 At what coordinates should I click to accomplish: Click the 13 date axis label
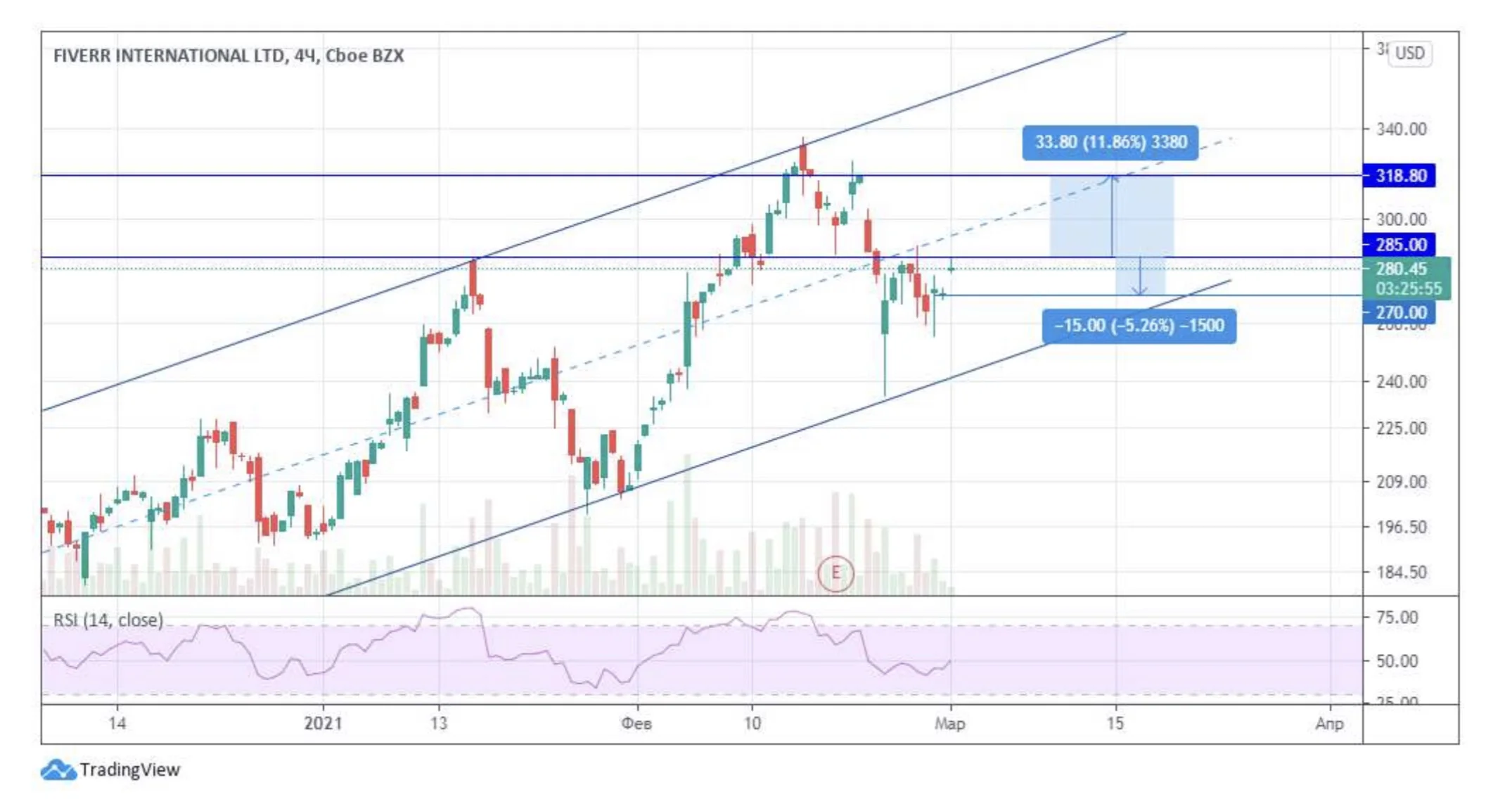439,723
